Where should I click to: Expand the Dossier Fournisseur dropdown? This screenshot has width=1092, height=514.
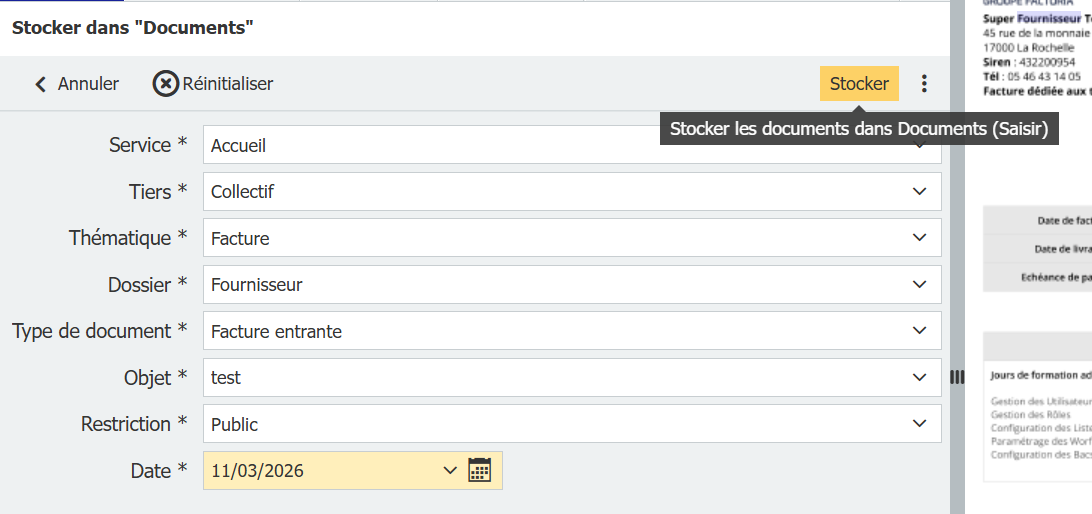(920, 284)
